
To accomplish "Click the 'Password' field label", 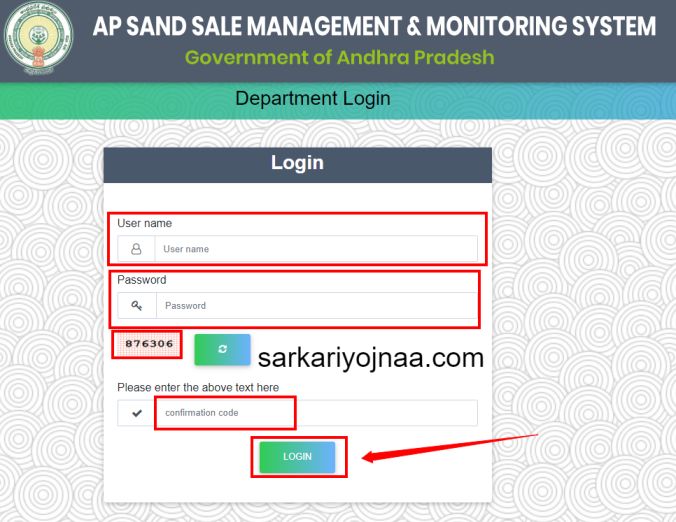I will [x=141, y=280].
